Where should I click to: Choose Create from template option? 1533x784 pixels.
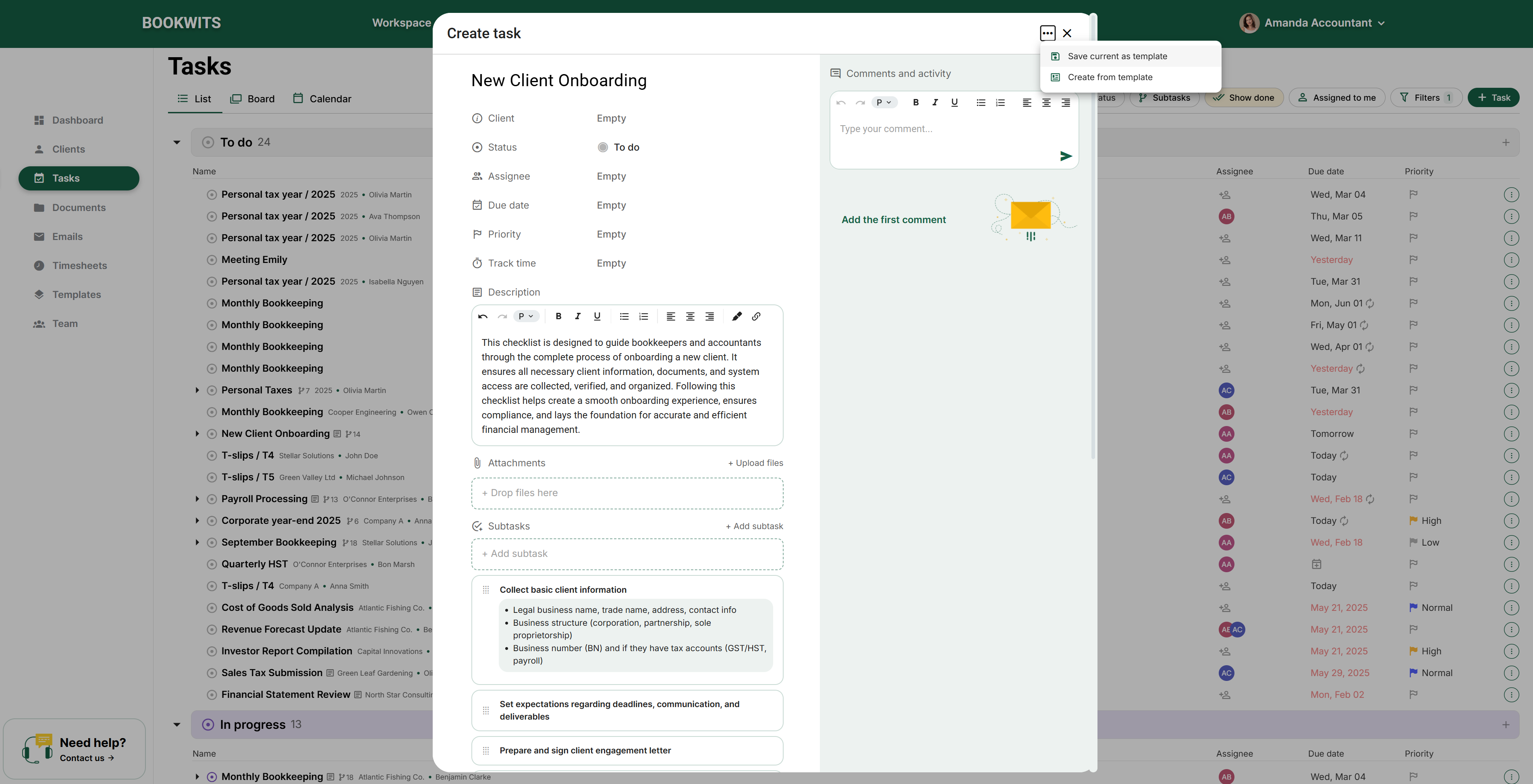(x=1109, y=77)
